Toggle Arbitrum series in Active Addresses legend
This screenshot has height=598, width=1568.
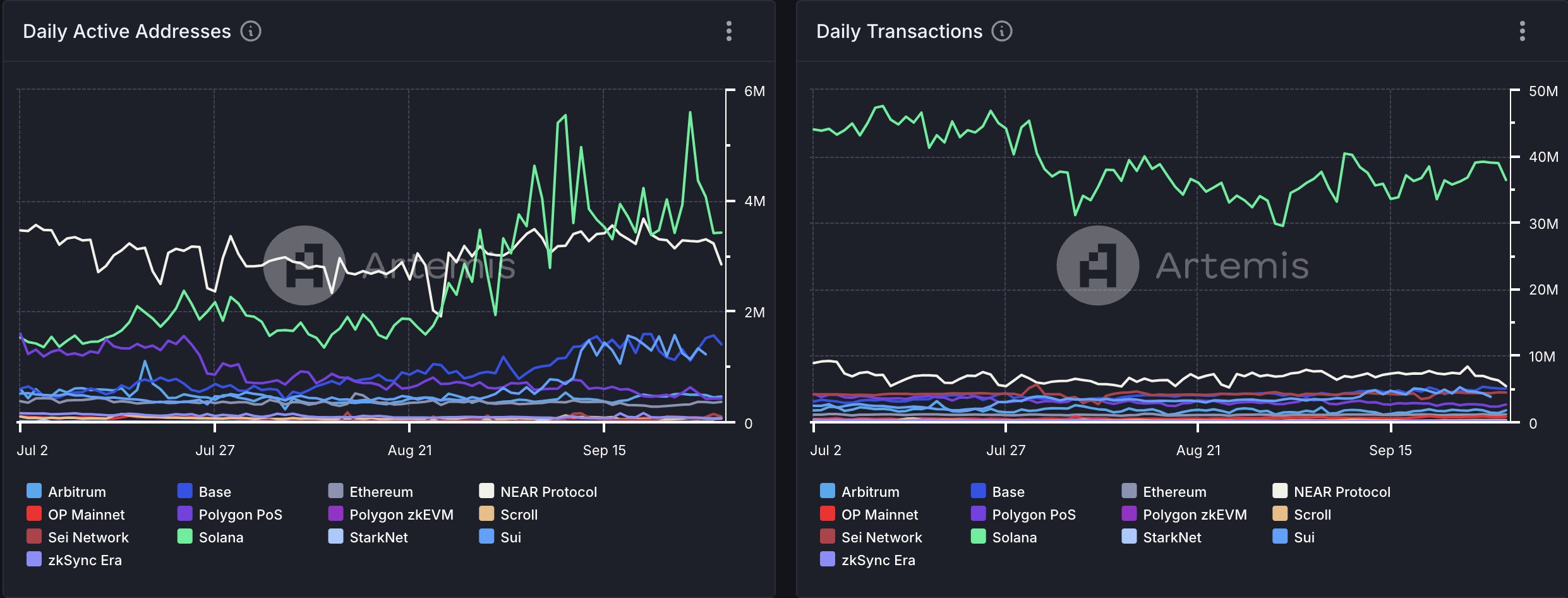(x=66, y=491)
